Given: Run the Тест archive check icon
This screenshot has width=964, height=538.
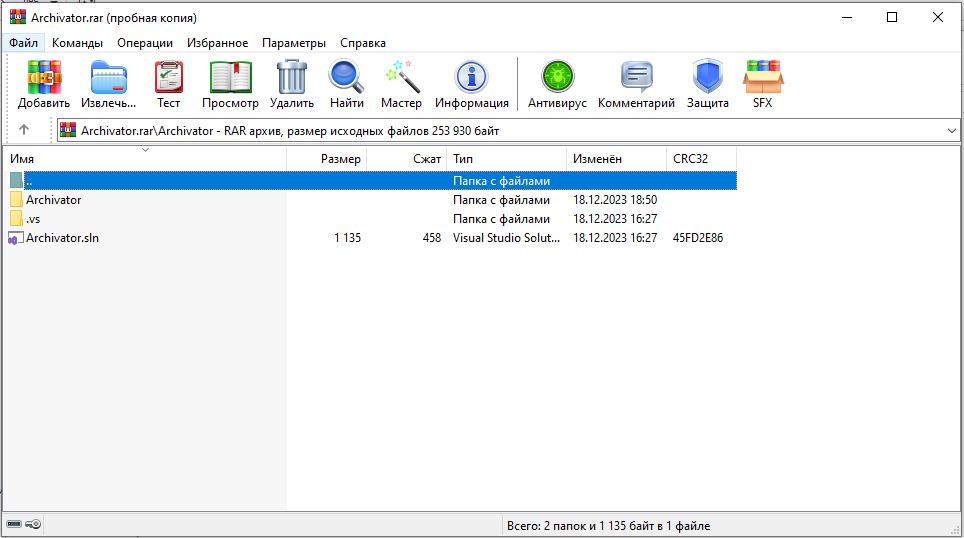Looking at the screenshot, I should 169,77.
